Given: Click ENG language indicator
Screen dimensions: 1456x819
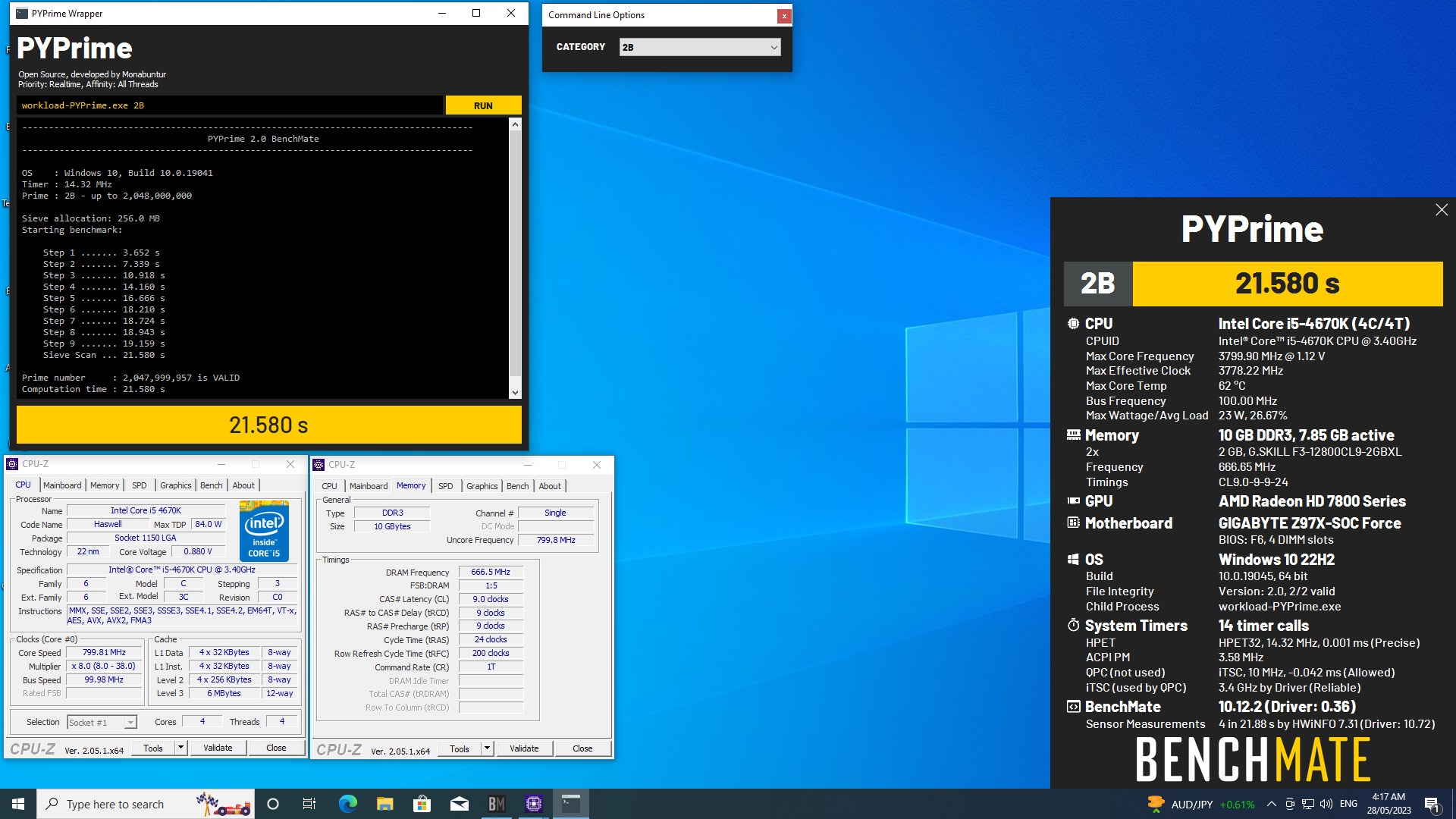Looking at the screenshot, I should [1348, 804].
